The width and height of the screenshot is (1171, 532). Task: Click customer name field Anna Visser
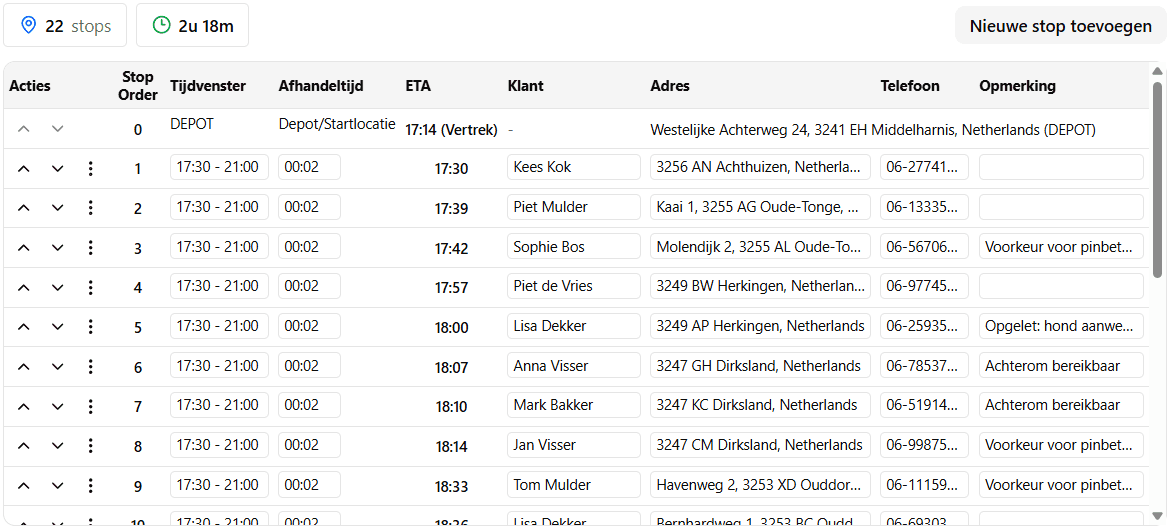click(573, 366)
